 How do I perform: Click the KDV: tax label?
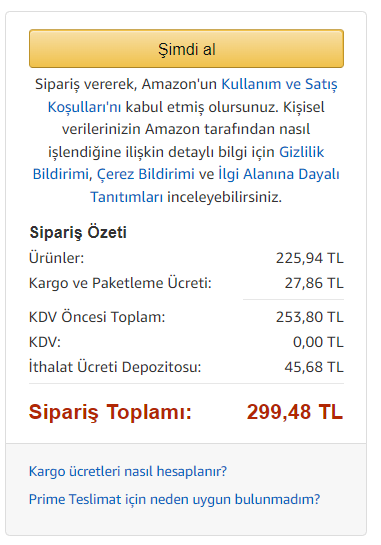[x=45, y=342]
